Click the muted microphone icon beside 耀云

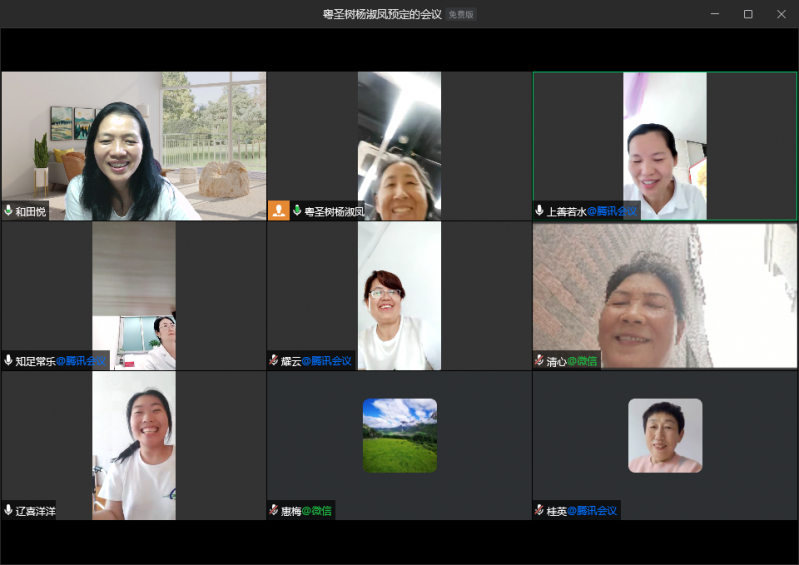274,361
